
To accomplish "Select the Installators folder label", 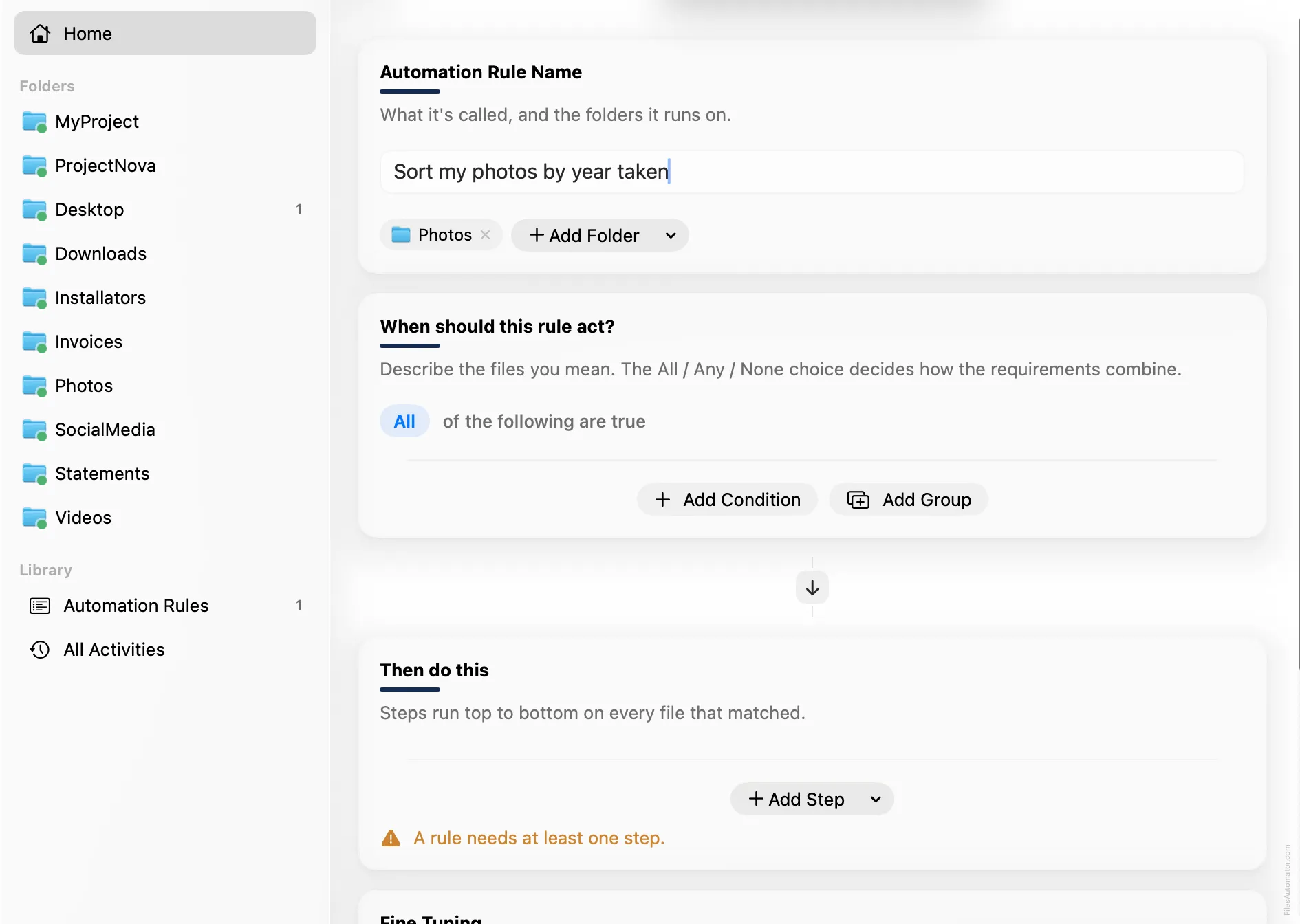I will tap(100, 298).
